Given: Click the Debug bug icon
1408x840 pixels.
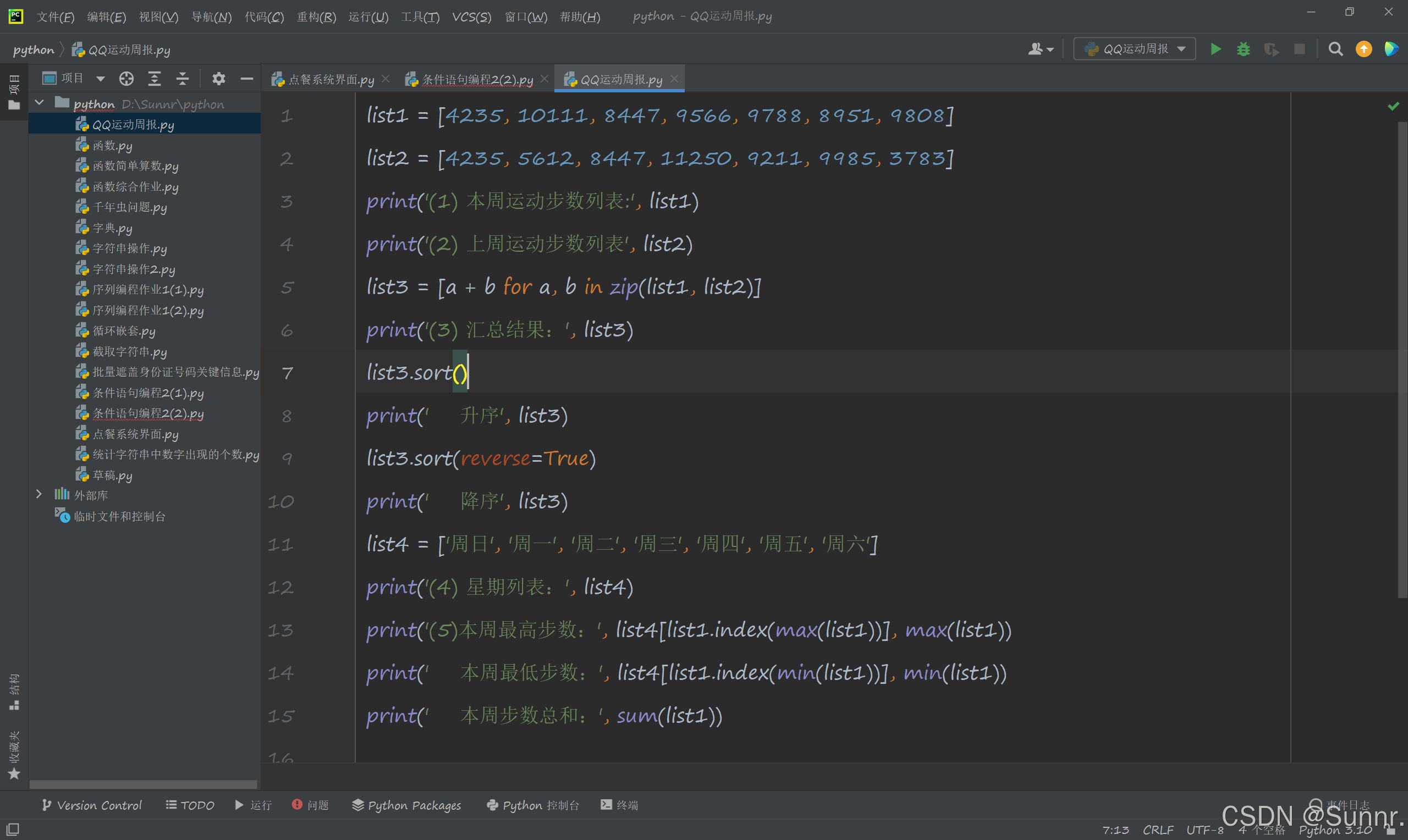Looking at the screenshot, I should [1243, 49].
